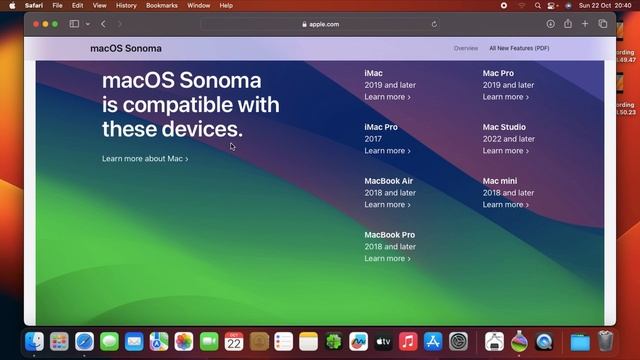Open Learn more under MacBook Air

tap(387, 204)
